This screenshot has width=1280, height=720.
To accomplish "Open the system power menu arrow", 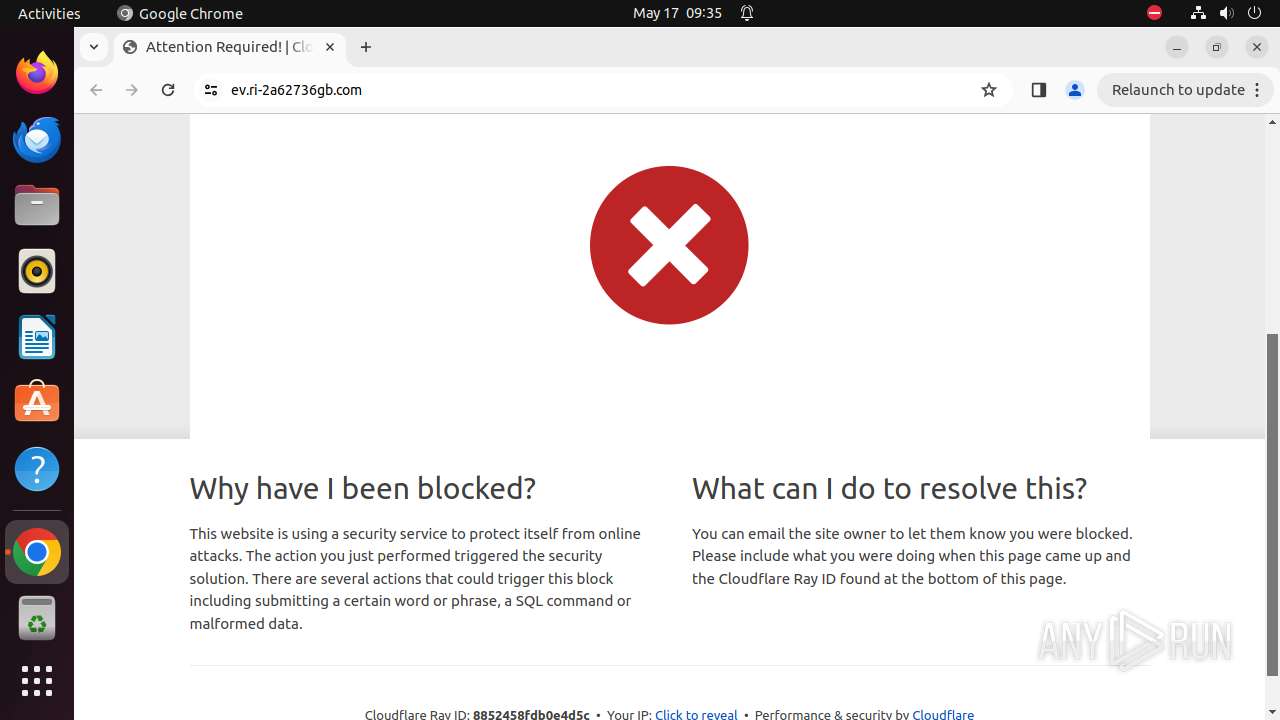I will [x=1253, y=13].
